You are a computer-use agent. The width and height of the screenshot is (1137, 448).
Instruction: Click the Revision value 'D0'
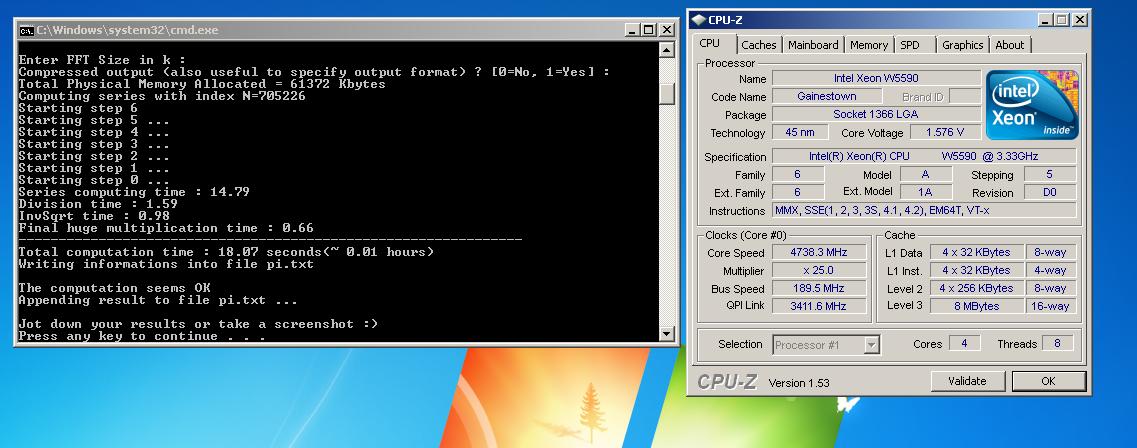pyautogui.click(x=1049, y=193)
